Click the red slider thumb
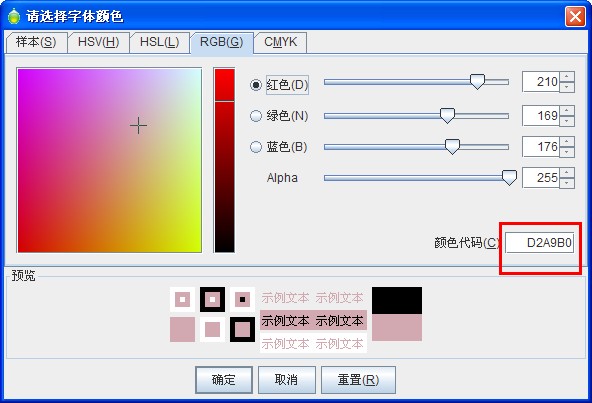This screenshot has height=403, width=592. point(477,82)
